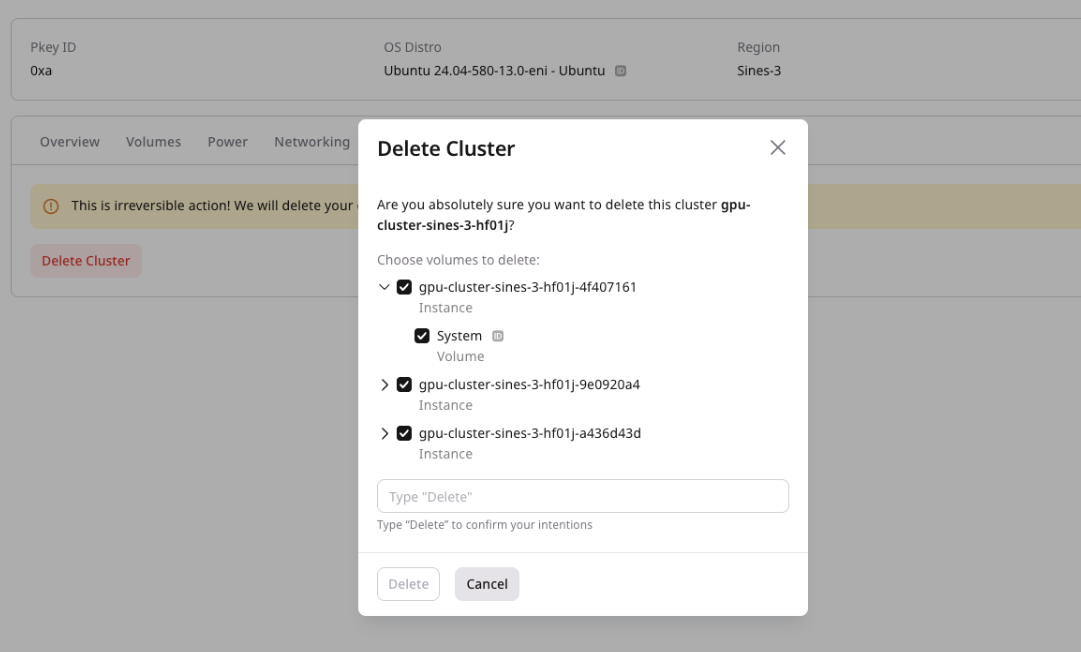Click the warning icon in the banner

point(49,205)
